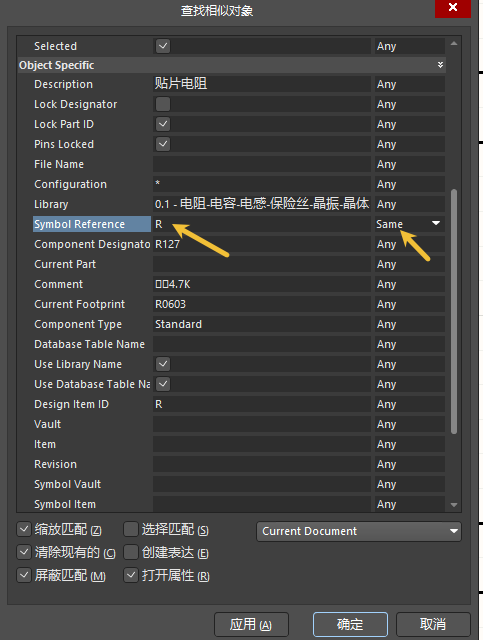483x640 pixels.
Task: Set the Library match type Any
Action: (410, 204)
